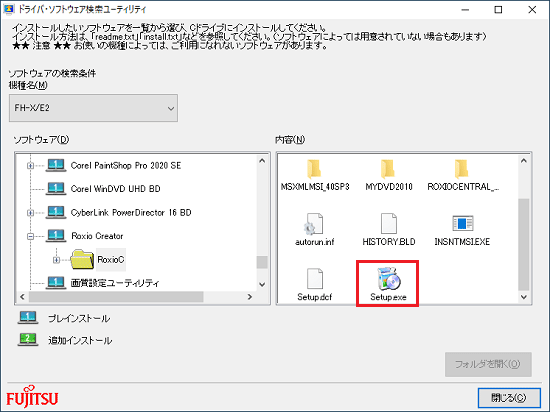Click the Setup.exe file name
Viewport: 550px width, 412px height.
point(388,297)
